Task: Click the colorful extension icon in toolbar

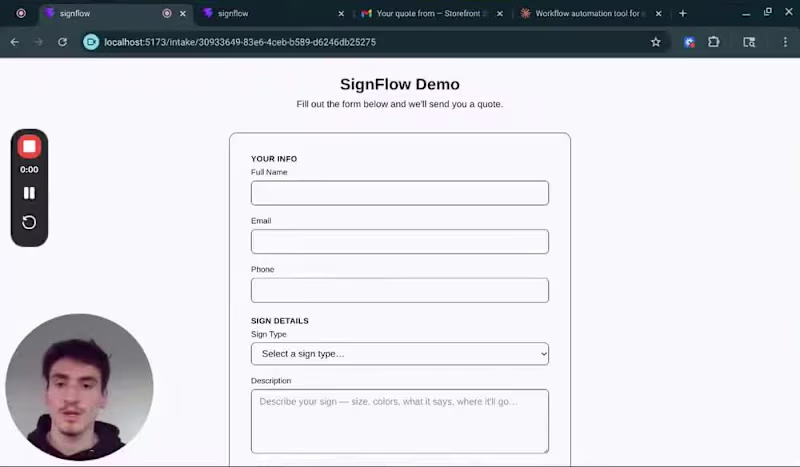Action: point(689,42)
